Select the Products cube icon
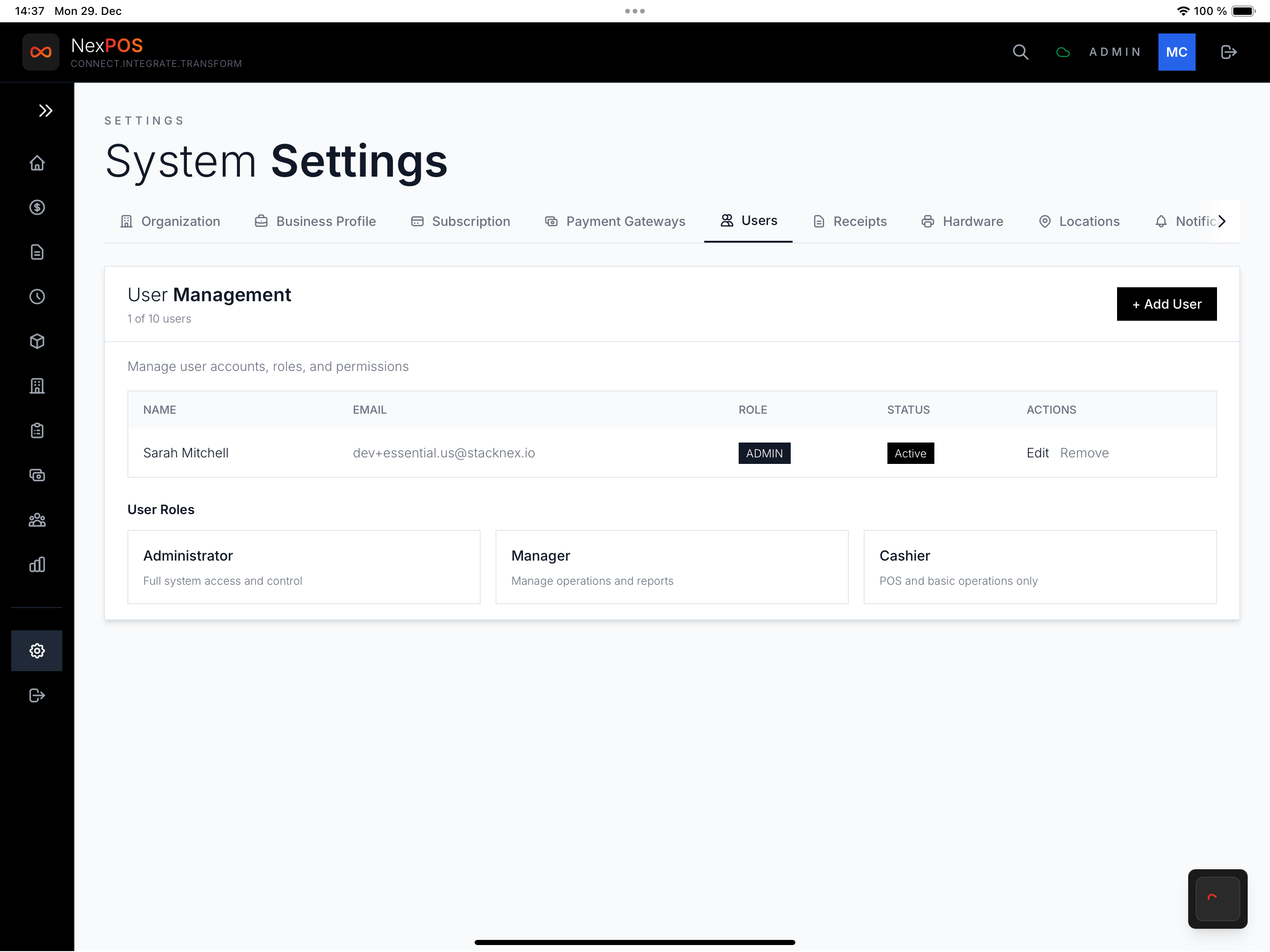Screen dimensions: 1270x952 [x=37, y=341]
